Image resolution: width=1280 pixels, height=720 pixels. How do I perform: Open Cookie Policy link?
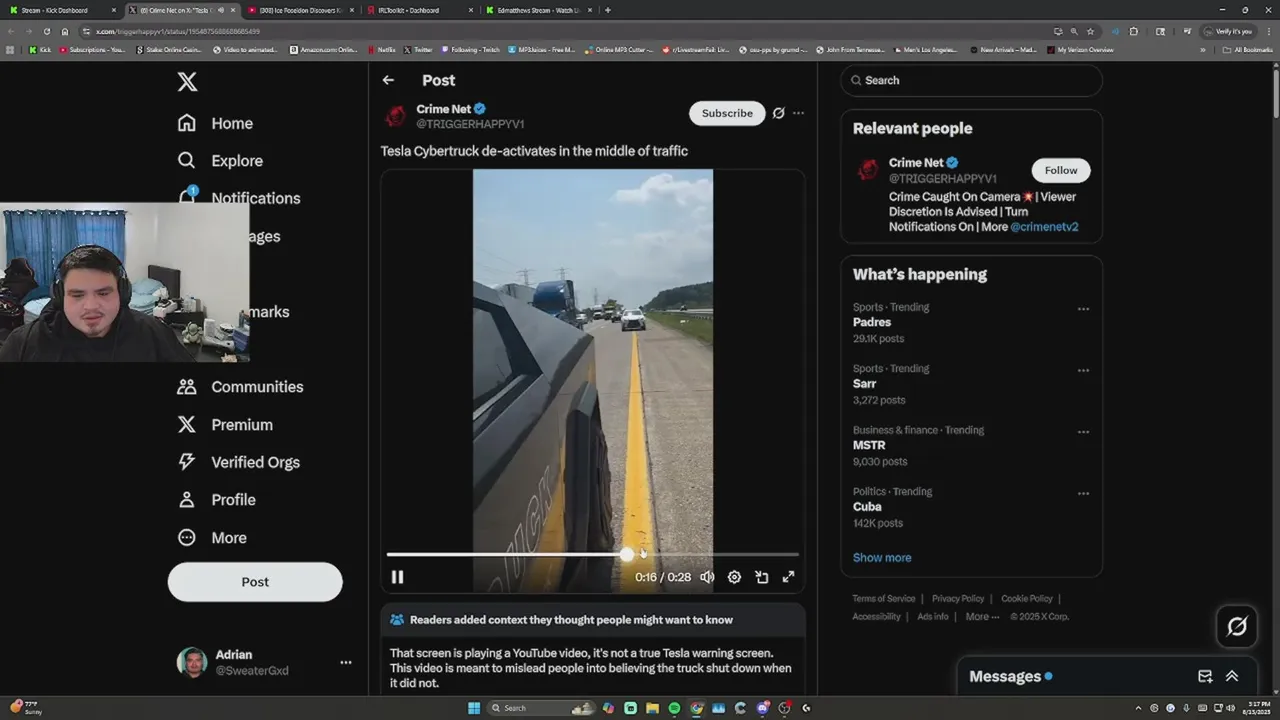(x=1027, y=599)
